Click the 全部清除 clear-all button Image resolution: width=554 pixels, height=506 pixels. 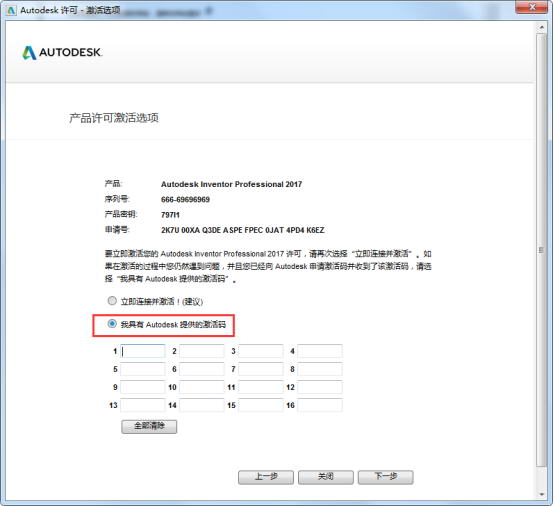tap(149, 426)
